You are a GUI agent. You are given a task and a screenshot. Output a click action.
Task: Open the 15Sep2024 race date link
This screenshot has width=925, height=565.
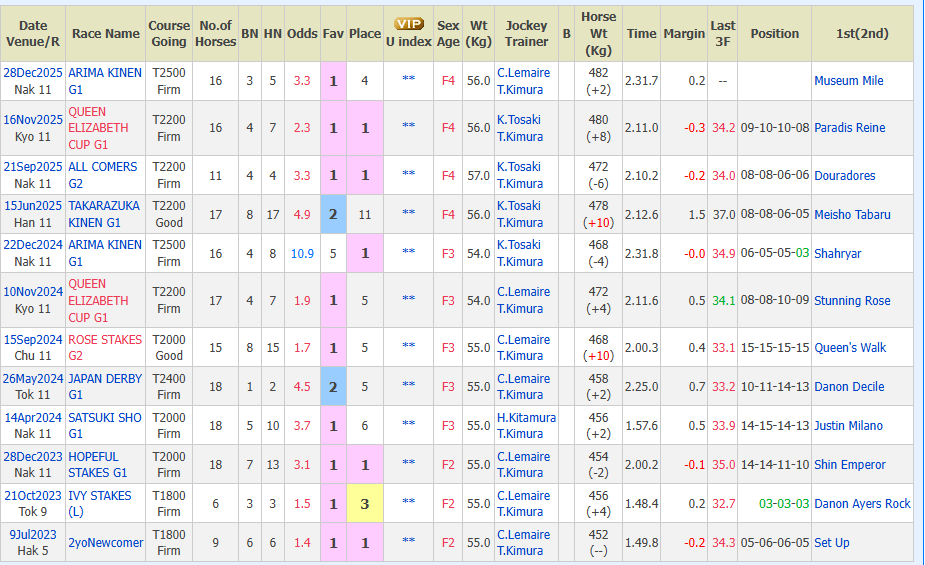(x=33, y=340)
